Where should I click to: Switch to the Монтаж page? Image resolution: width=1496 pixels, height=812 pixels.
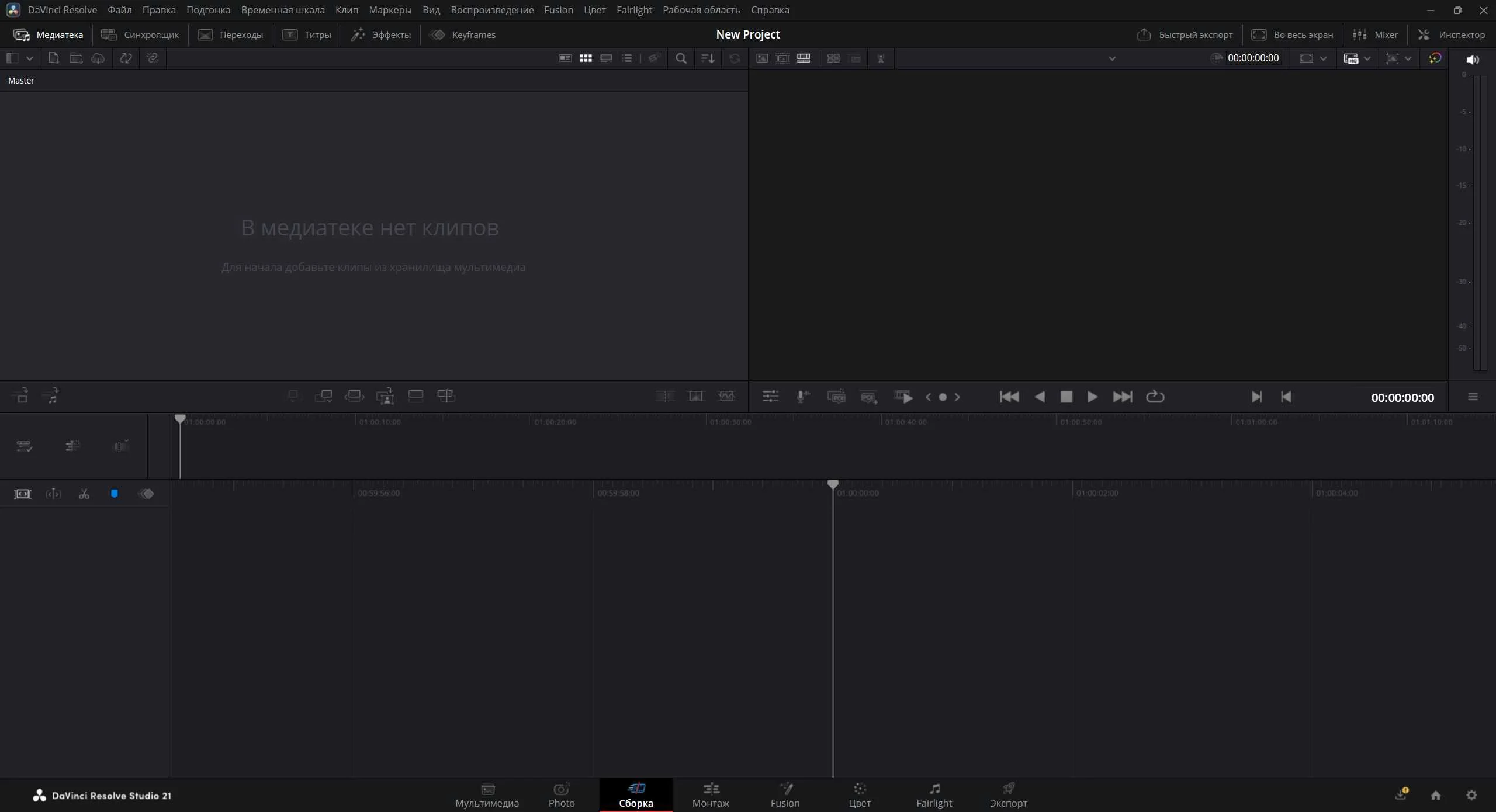pyautogui.click(x=711, y=795)
